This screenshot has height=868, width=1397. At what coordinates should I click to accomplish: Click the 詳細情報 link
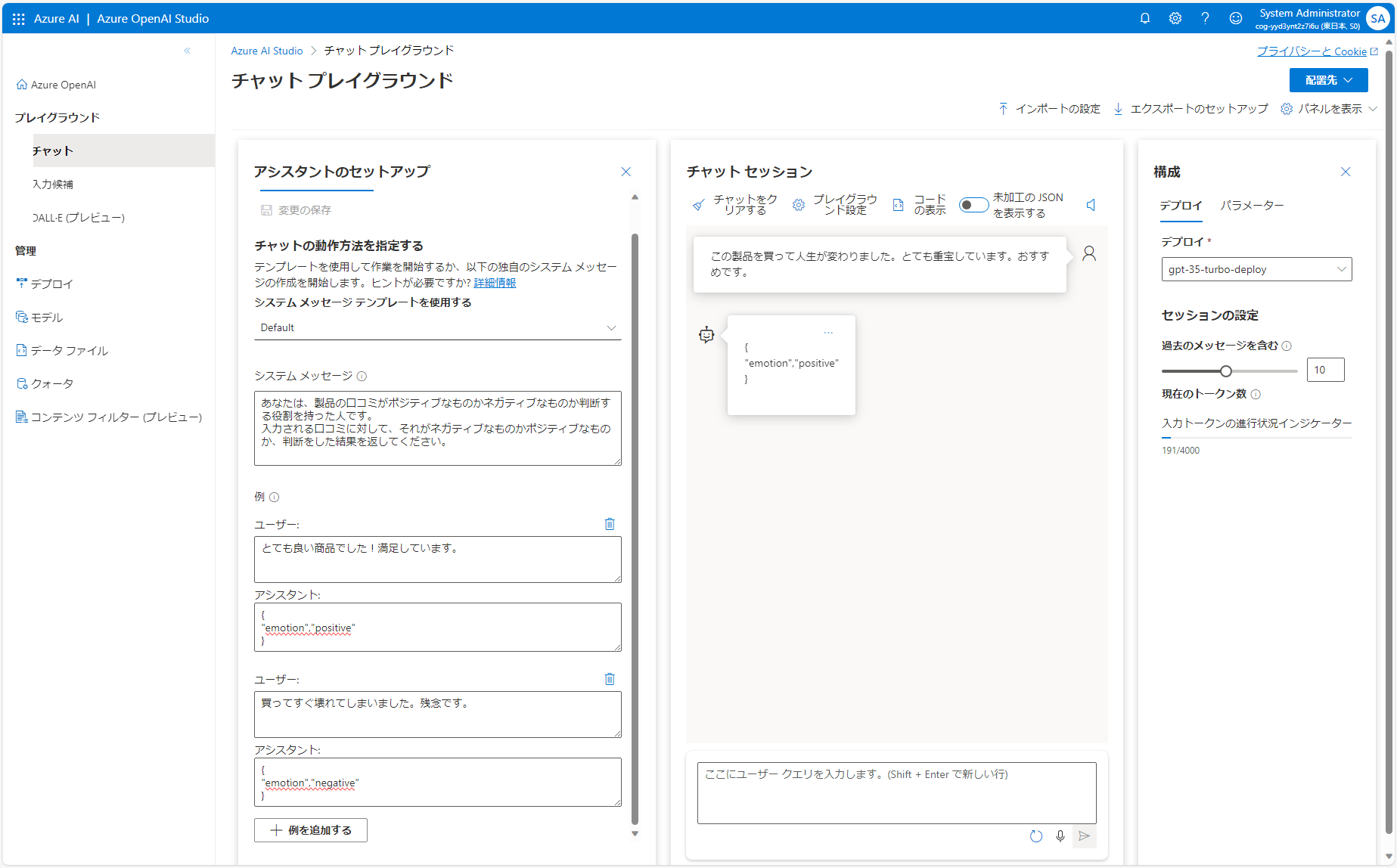pos(495,283)
